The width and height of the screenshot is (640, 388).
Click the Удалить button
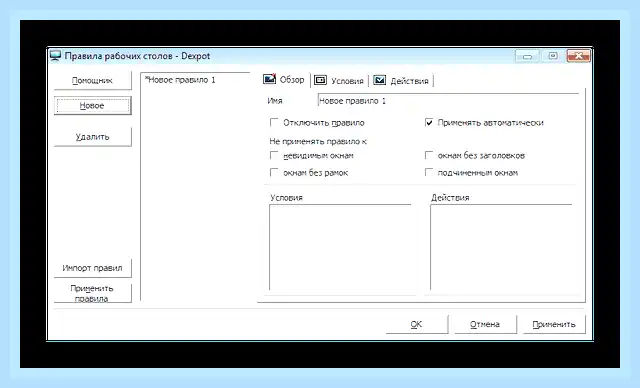click(x=93, y=137)
